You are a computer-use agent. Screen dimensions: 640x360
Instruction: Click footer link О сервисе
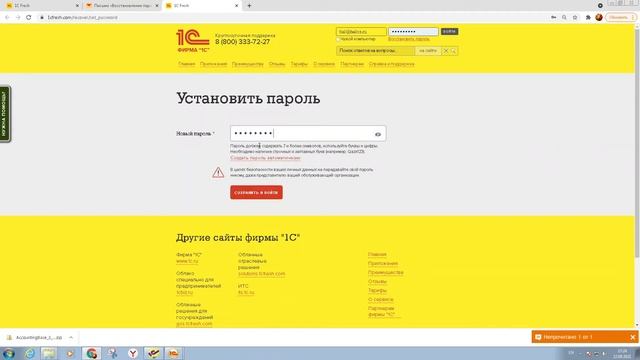coord(380,299)
